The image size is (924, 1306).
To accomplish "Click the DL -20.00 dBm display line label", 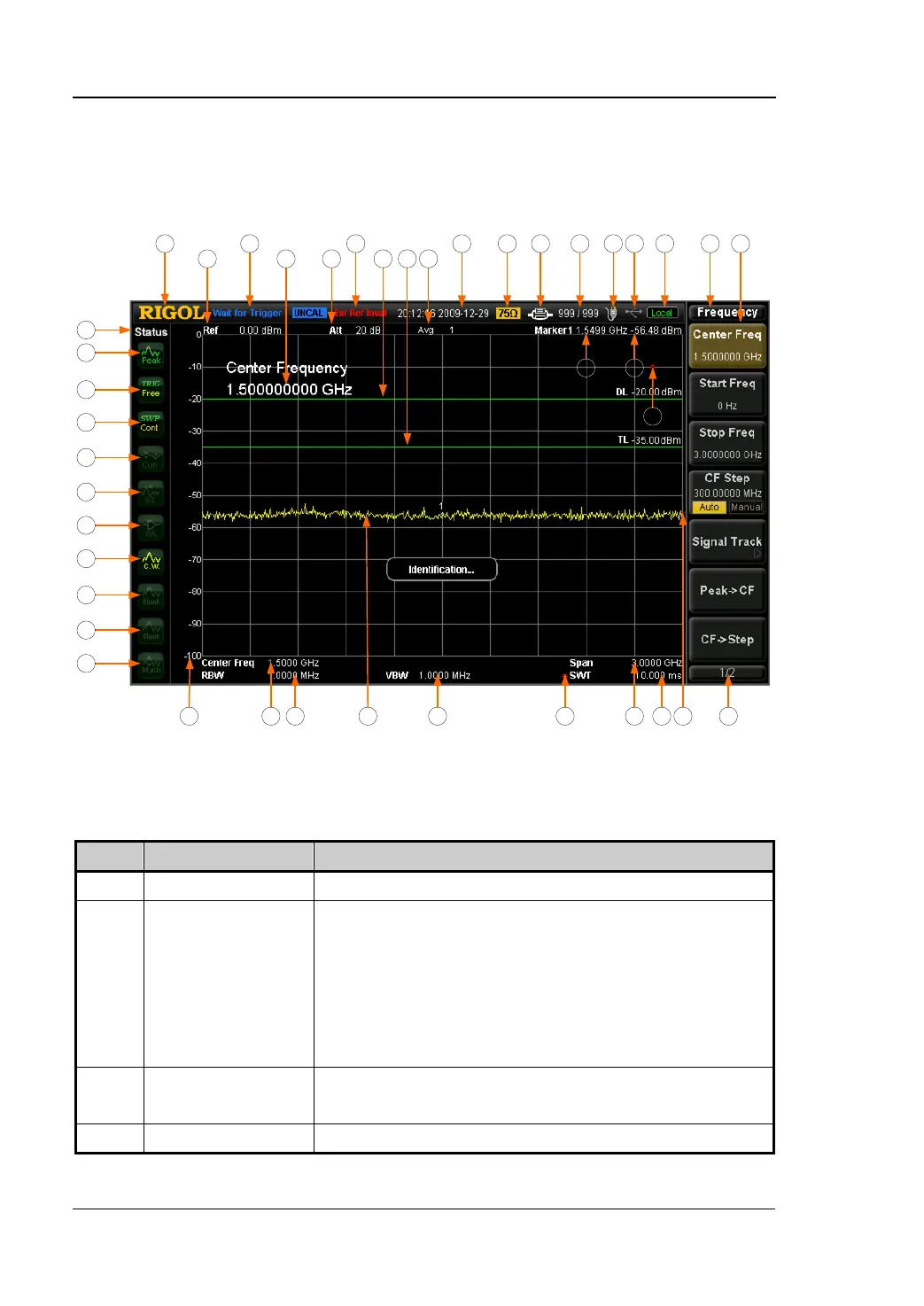I will (648, 392).
